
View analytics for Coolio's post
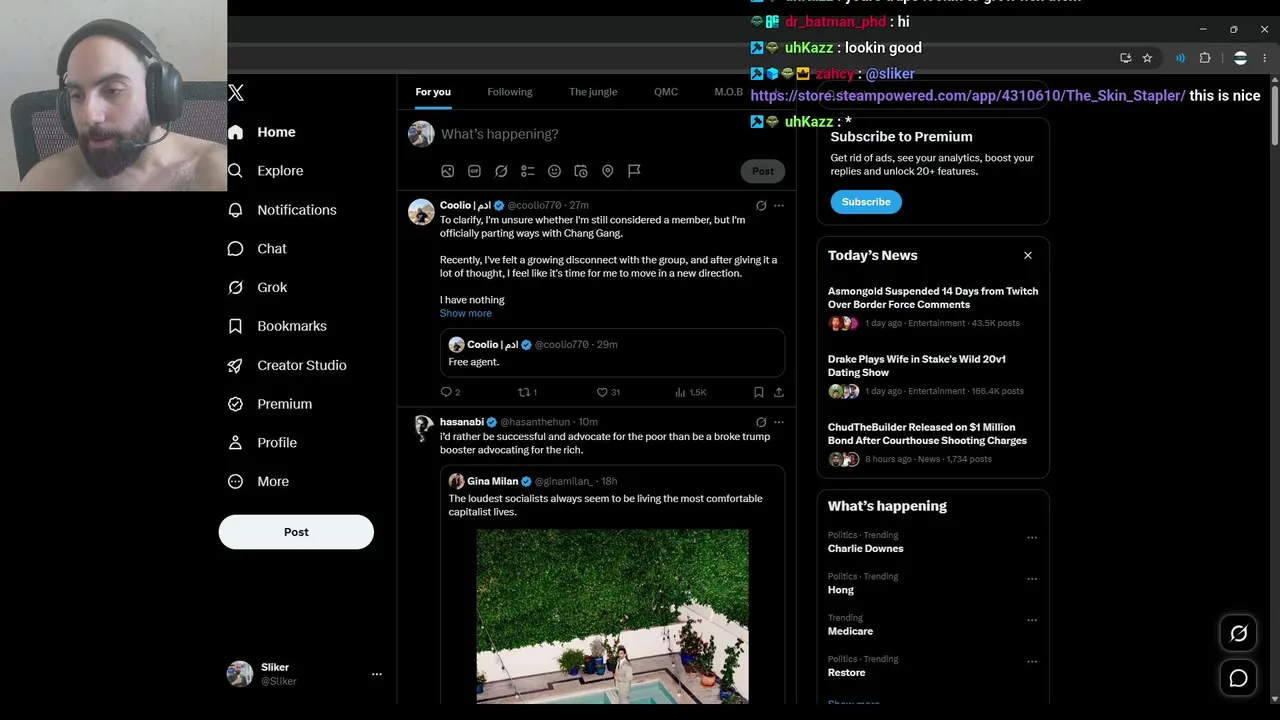[681, 392]
